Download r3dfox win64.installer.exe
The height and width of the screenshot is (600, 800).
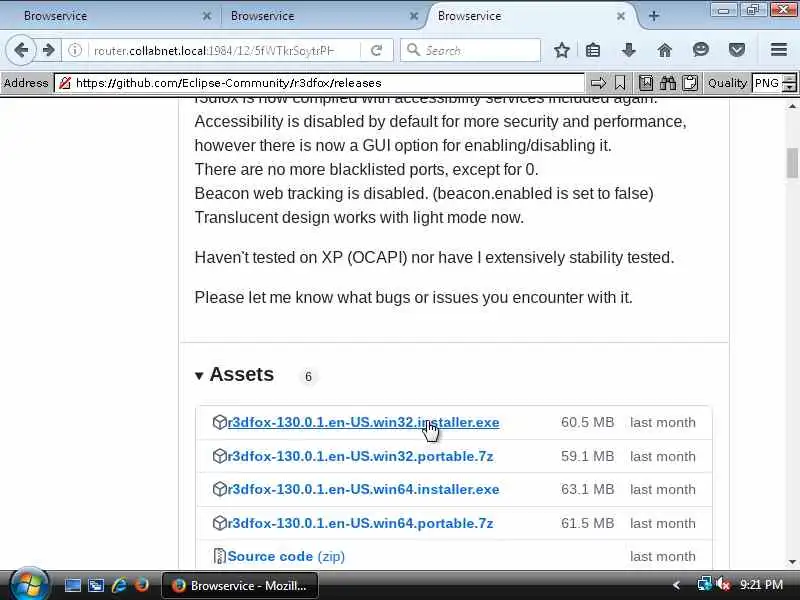[363, 489]
